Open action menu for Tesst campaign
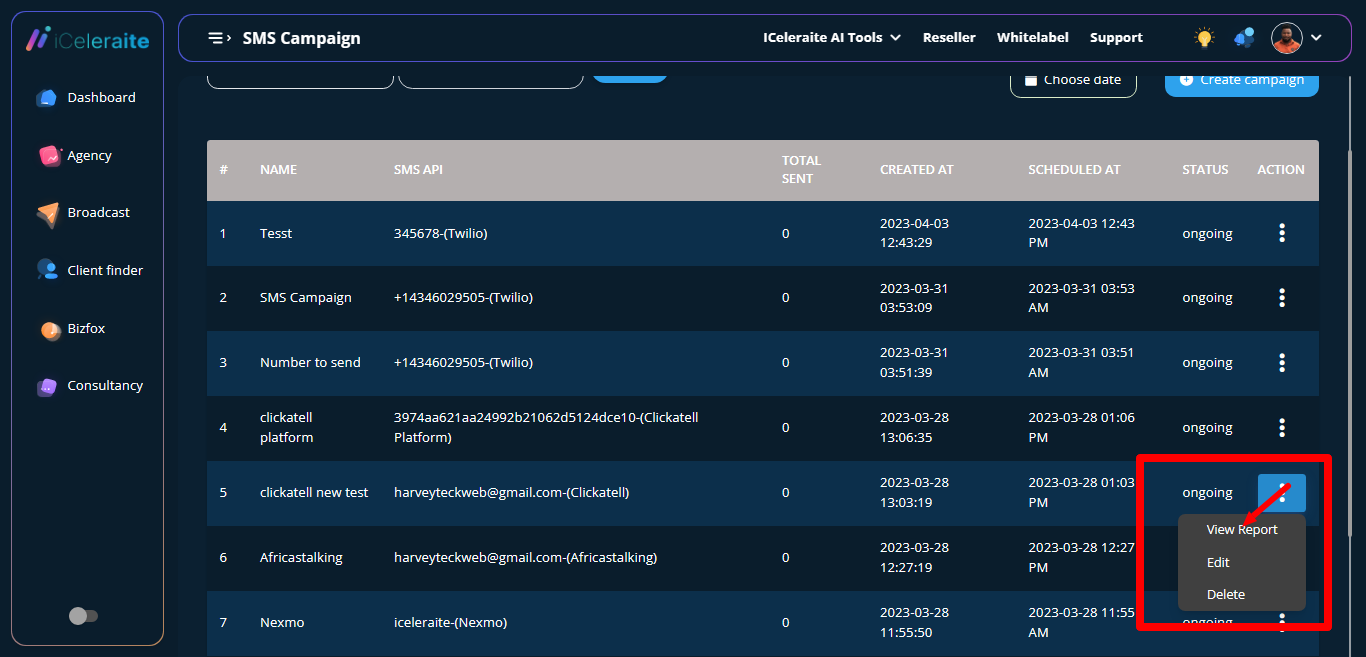This screenshot has height=657, width=1366. click(1282, 233)
